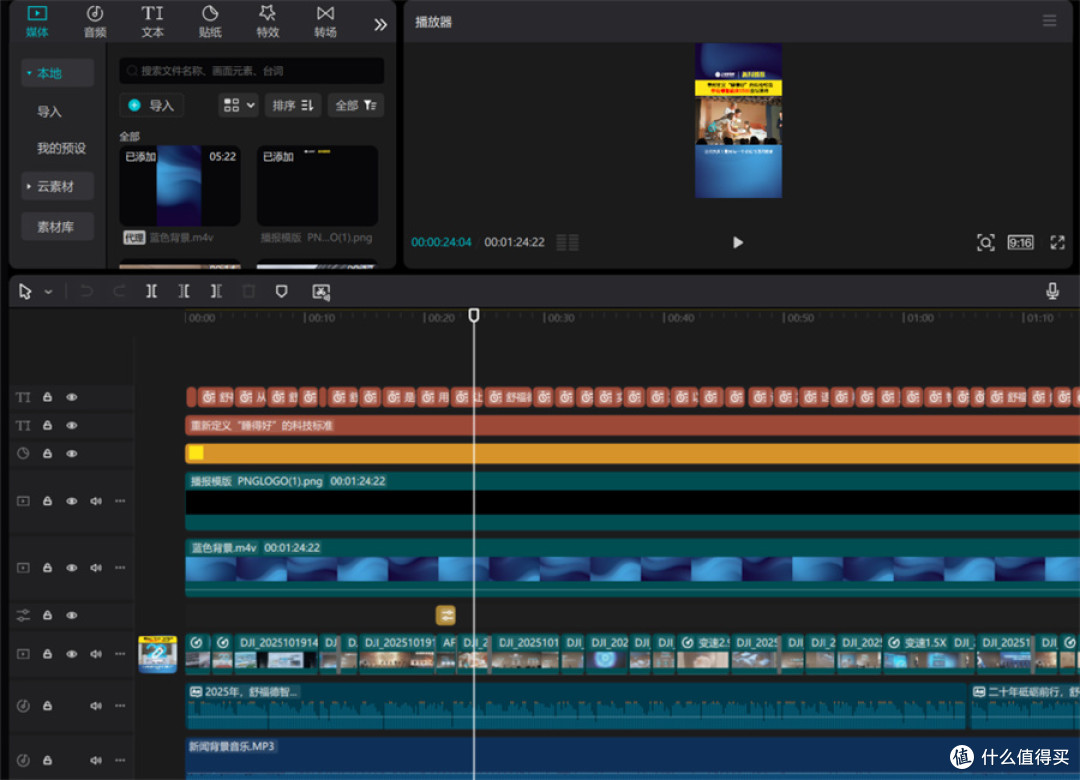This screenshot has width=1080, height=780.
Task: Lock the 蓝色背景.m4v video track
Action: tap(48, 568)
